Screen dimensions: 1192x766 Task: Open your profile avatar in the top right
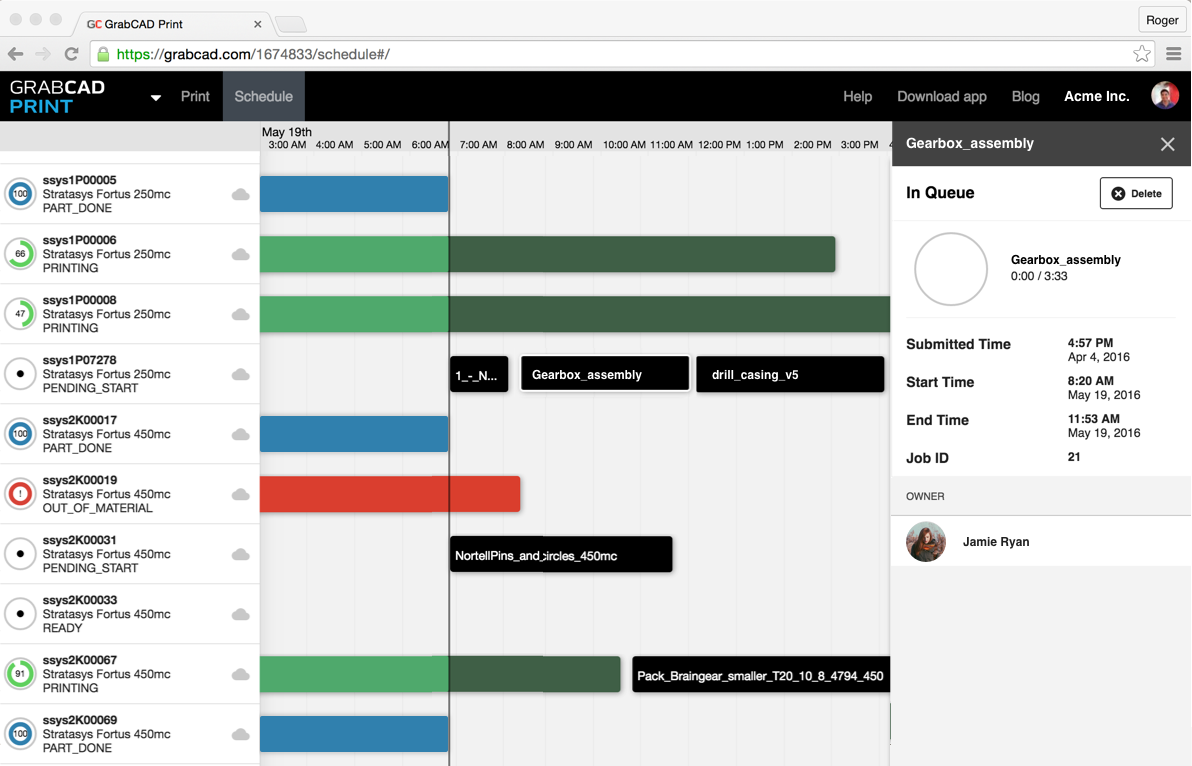pos(1164,96)
